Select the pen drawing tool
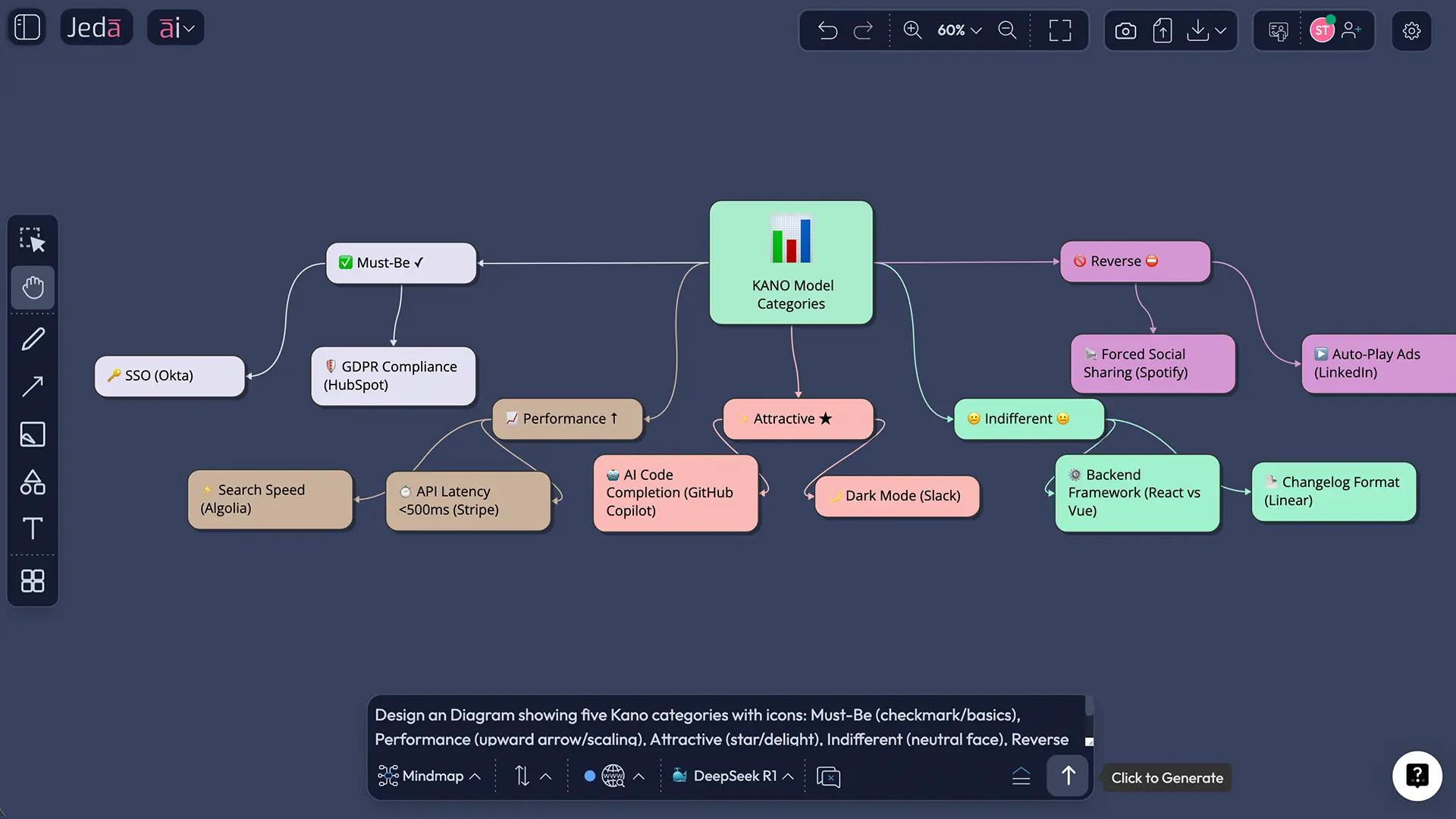Image resolution: width=1456 pixels, height=819 pixels. 33,339
